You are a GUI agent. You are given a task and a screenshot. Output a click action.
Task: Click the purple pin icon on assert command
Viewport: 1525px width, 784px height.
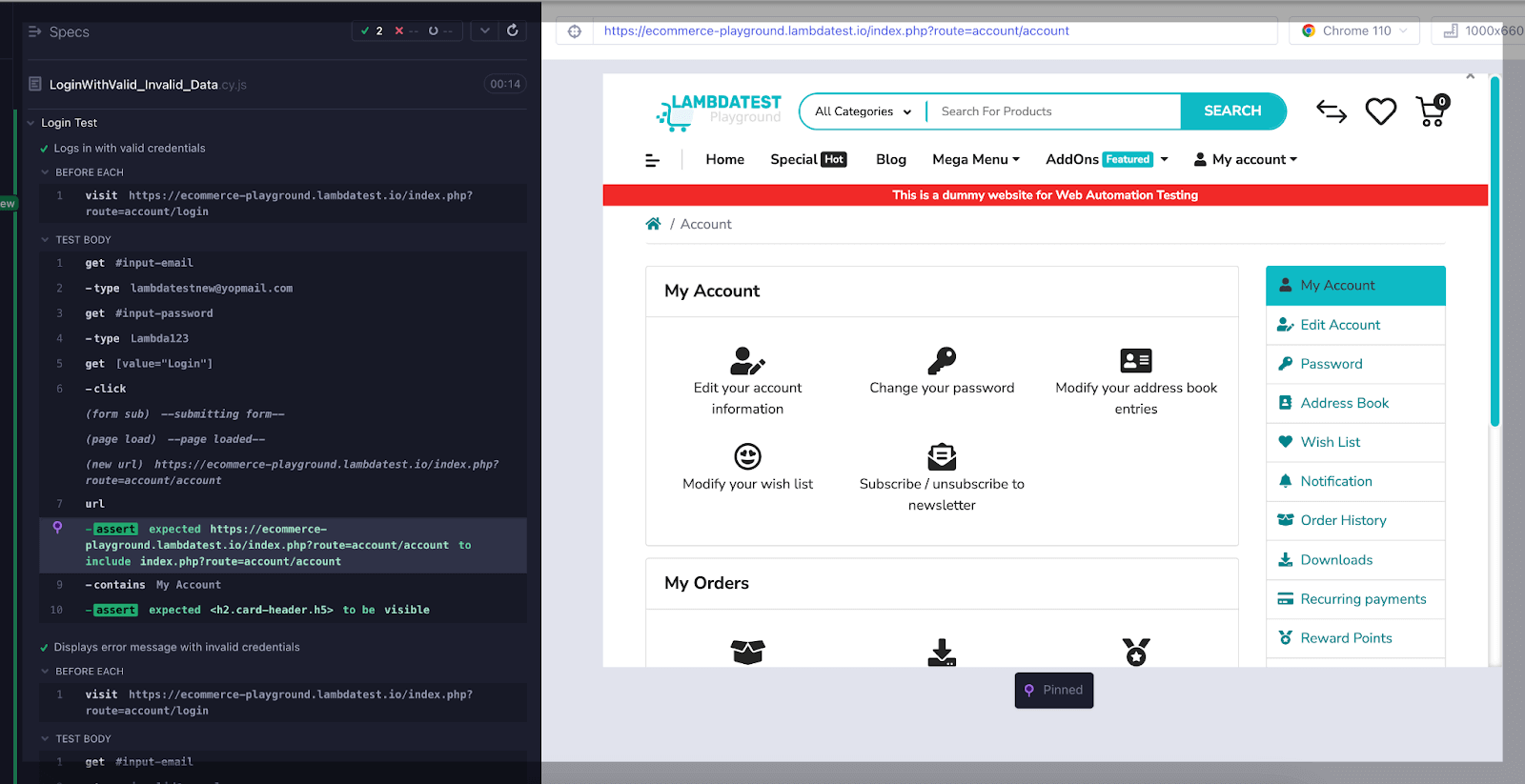coord(57,528)
